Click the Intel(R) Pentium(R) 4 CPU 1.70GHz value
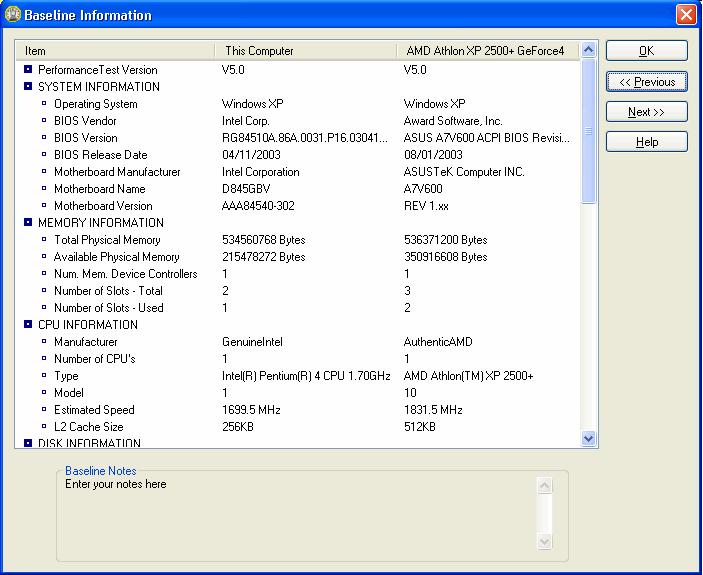 coord(306,376)
